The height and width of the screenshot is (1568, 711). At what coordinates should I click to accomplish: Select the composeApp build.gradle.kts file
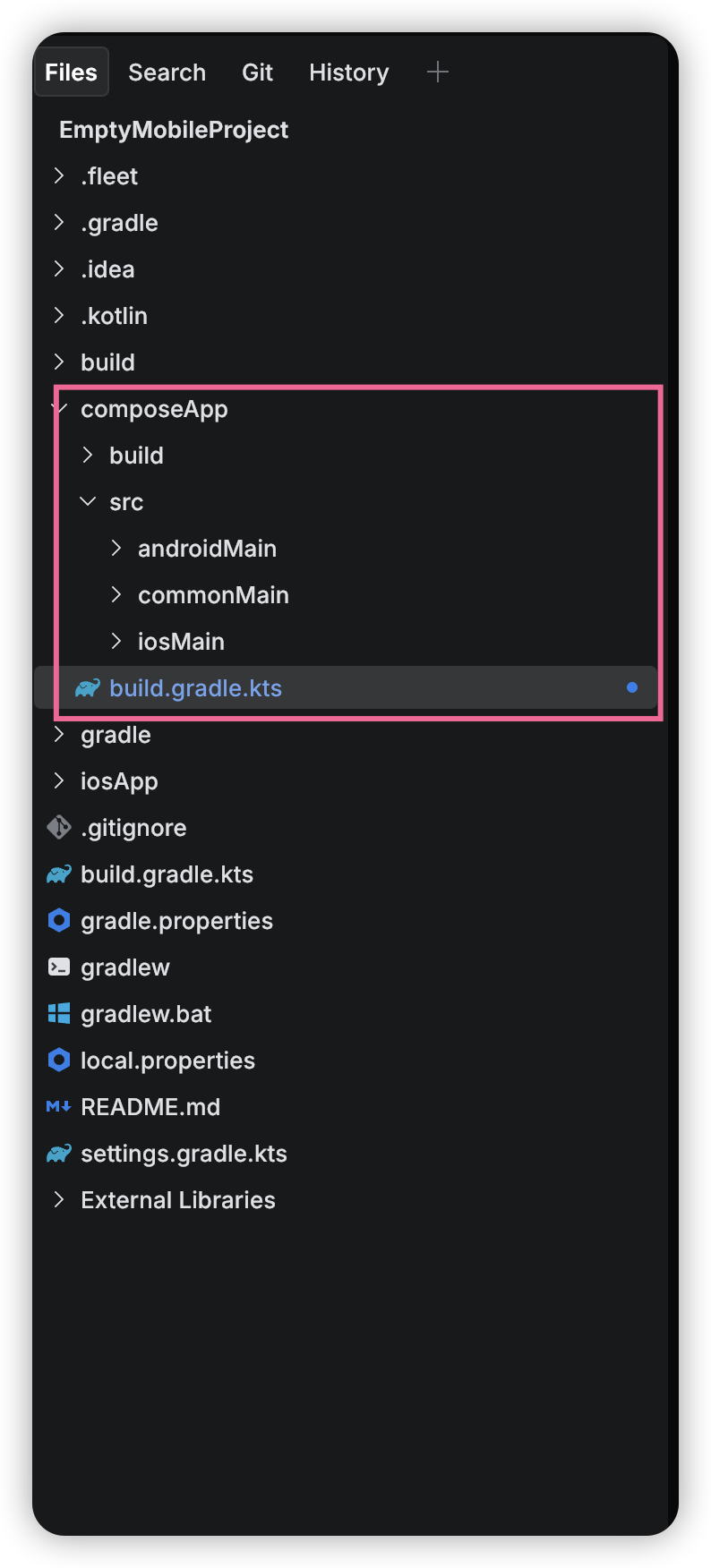click(195, 688)
